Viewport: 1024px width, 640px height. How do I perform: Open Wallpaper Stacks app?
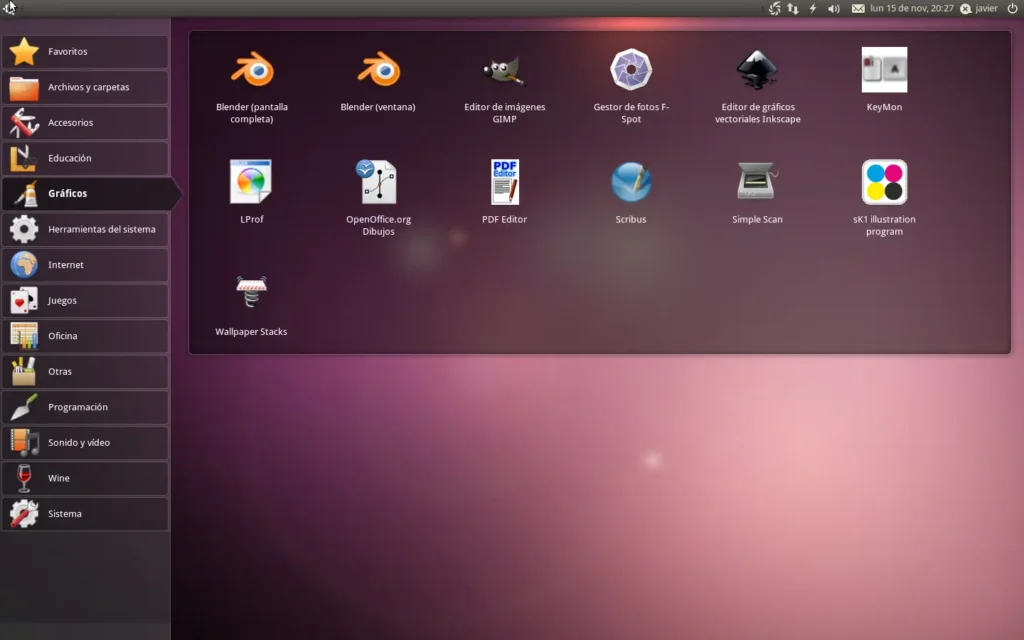(251, 294)
